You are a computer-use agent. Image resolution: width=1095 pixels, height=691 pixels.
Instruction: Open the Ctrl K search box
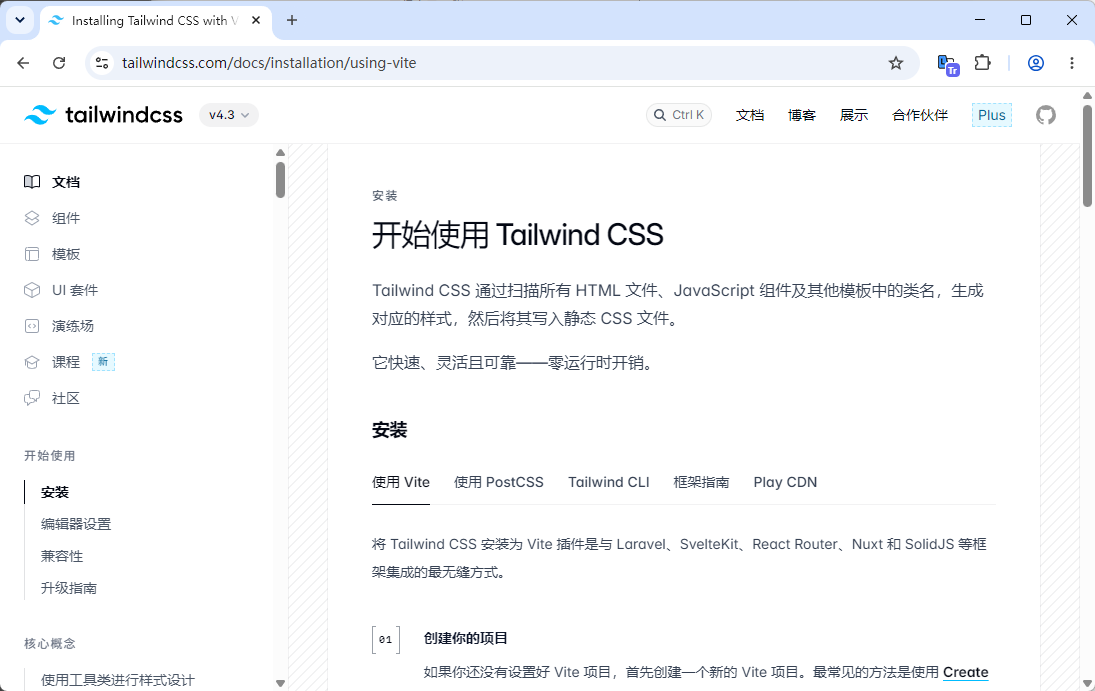pos(679,115)
